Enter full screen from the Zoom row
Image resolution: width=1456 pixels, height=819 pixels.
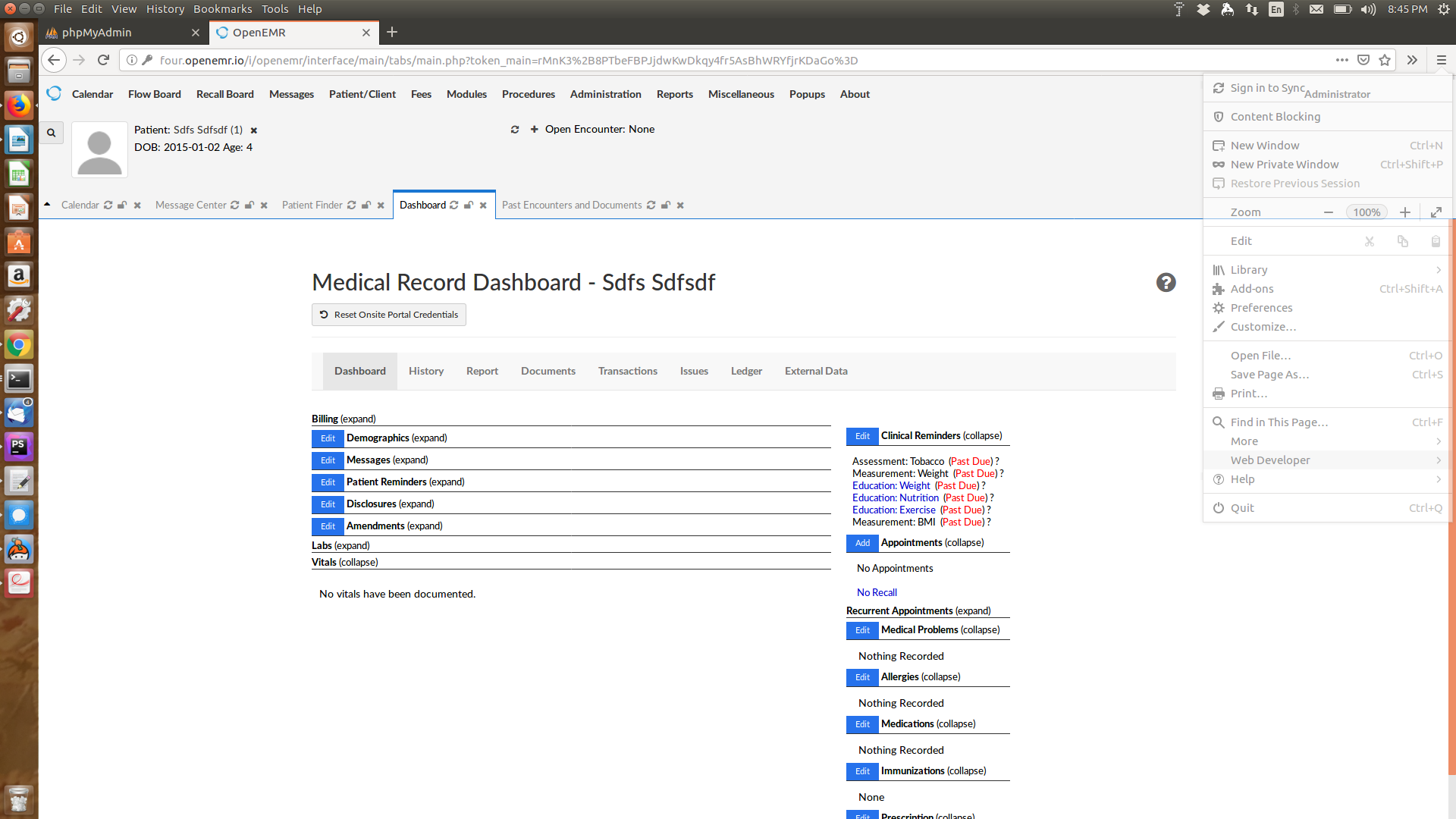(1436, 212)
